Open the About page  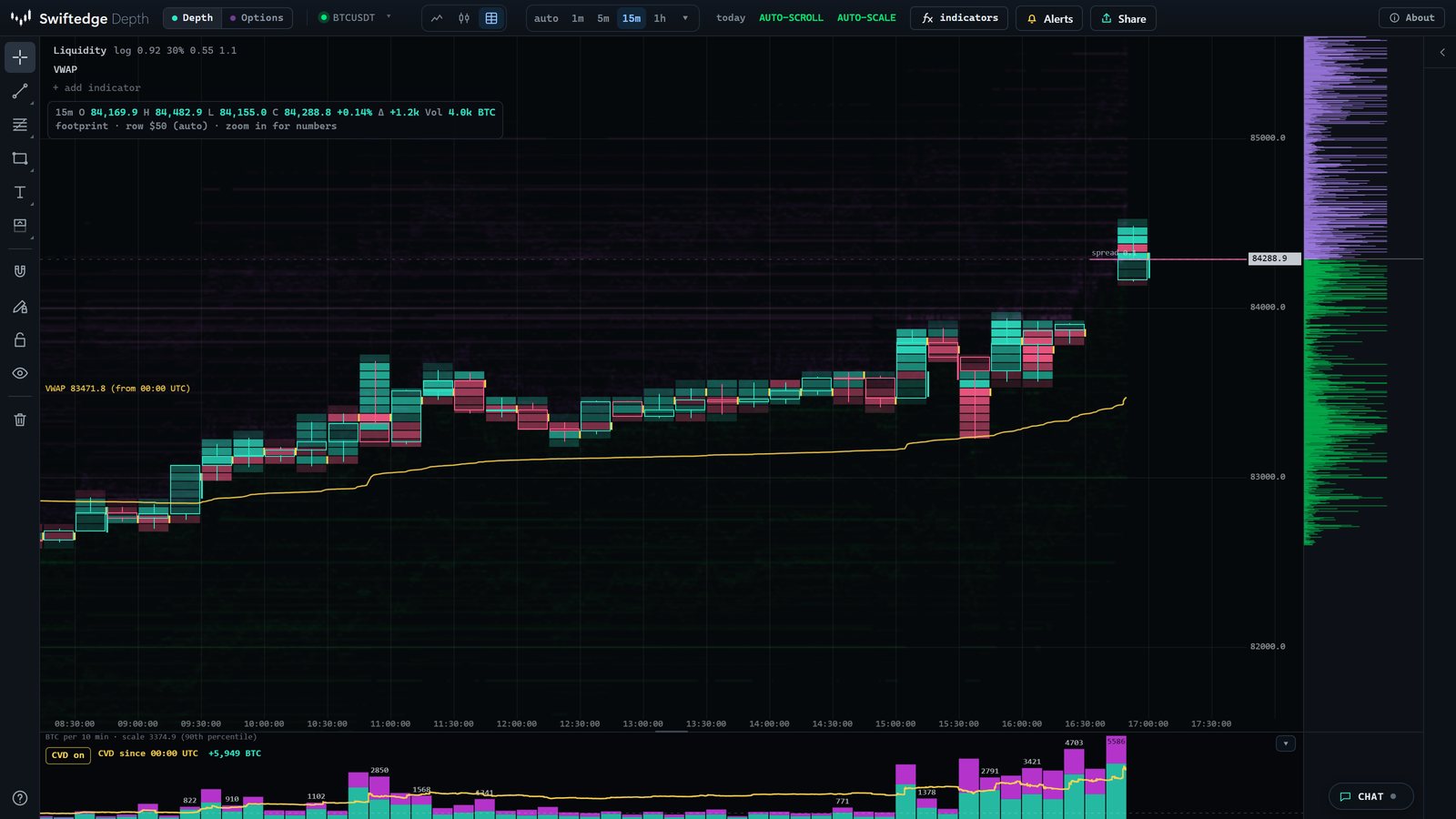[x=1411, y=18]
